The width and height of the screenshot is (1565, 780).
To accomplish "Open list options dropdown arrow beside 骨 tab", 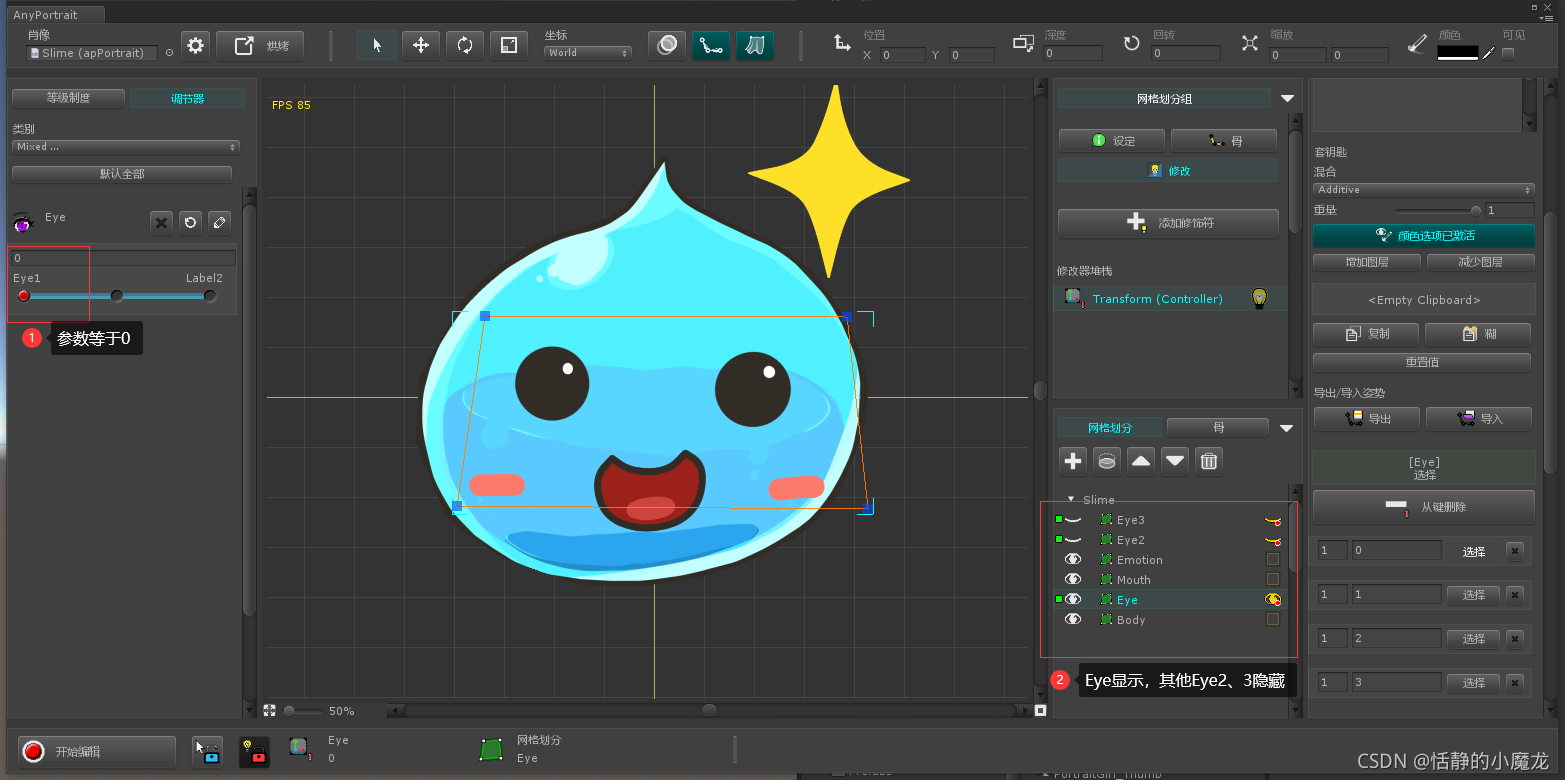I will pos(1286,428).
